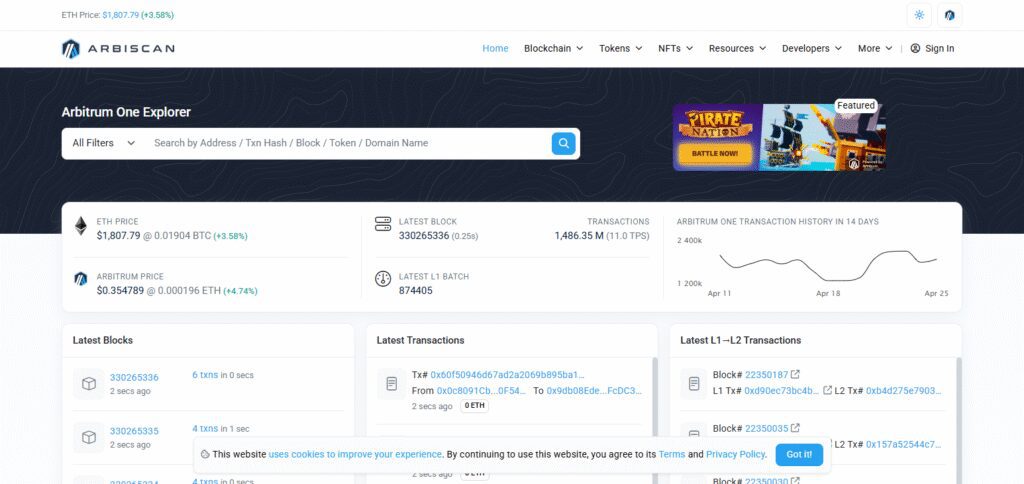1024x484 pixels.
Task: Open L2 Tx# 0x157a52544c7
Action: tap(904, 444)
